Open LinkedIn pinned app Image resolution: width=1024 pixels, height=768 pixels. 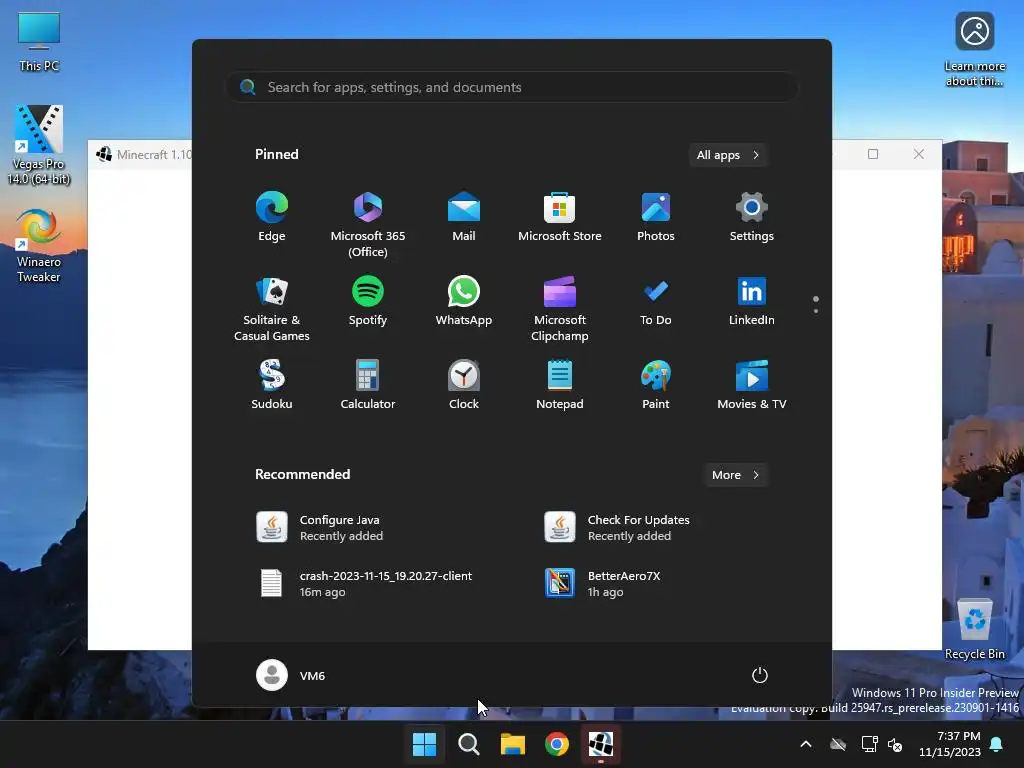(x=752, y=301)
